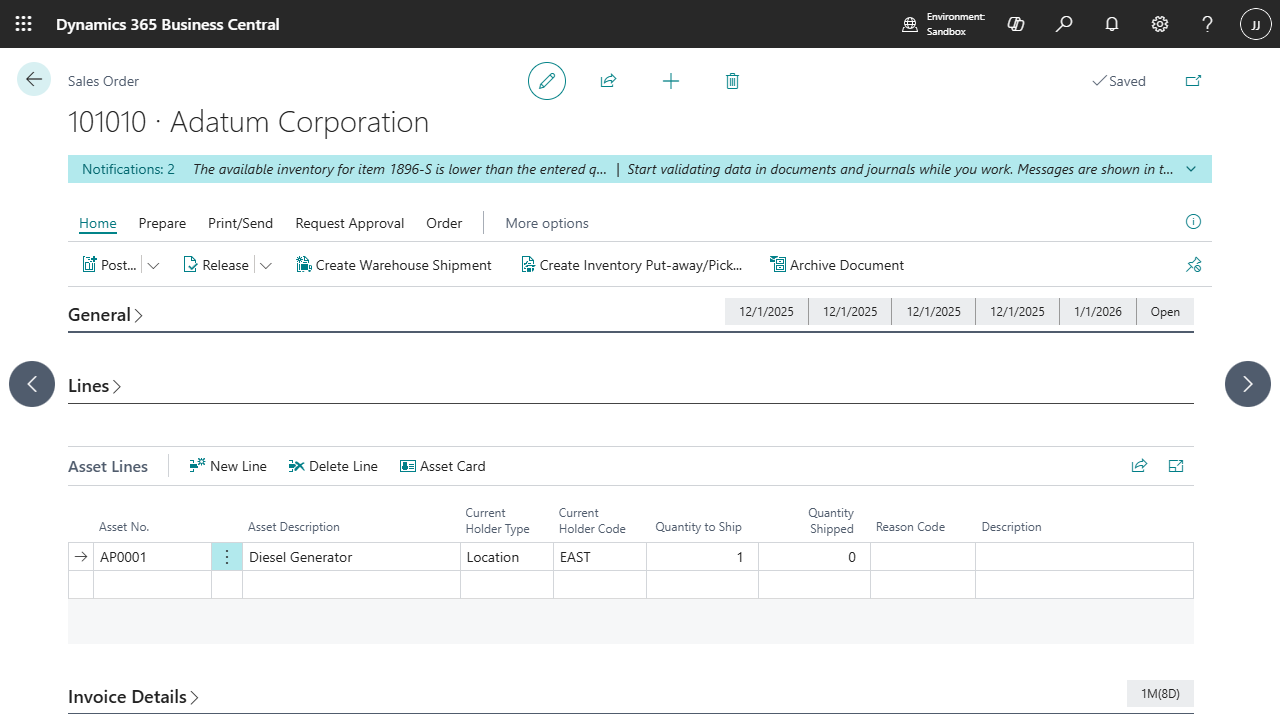The width and height of the screenshot is (1280, 720).
Task: Click the pin action bar icon
Action: 1193,265
